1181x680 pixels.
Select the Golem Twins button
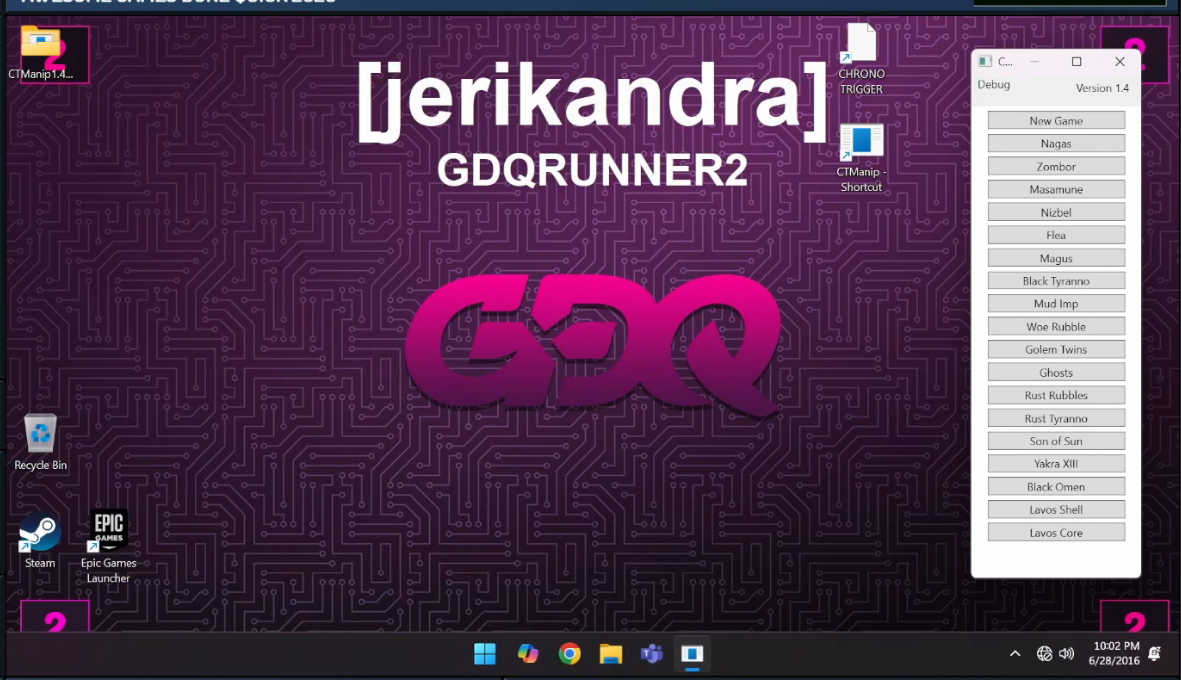[1056, 349]
